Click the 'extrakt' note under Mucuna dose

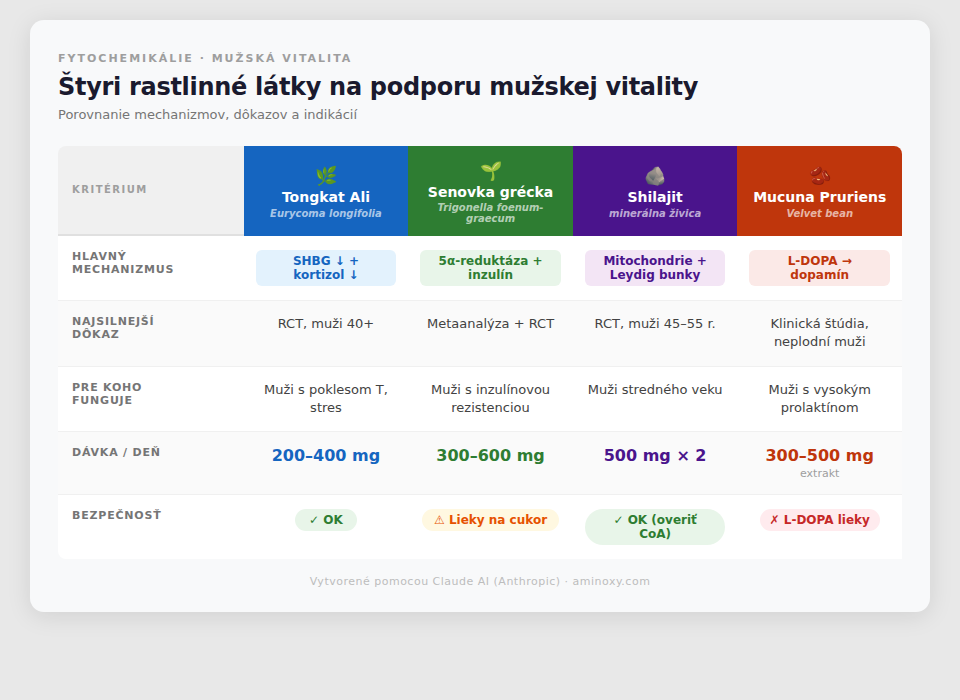point(820,473)
